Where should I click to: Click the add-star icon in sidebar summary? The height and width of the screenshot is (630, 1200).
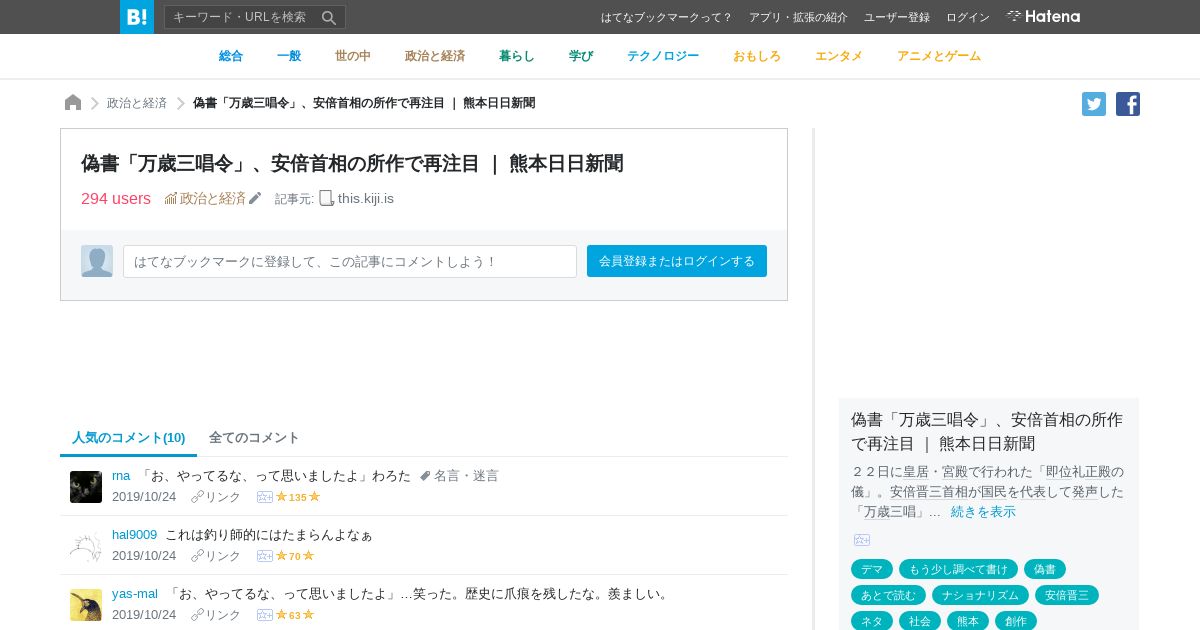tap(862, 540)
